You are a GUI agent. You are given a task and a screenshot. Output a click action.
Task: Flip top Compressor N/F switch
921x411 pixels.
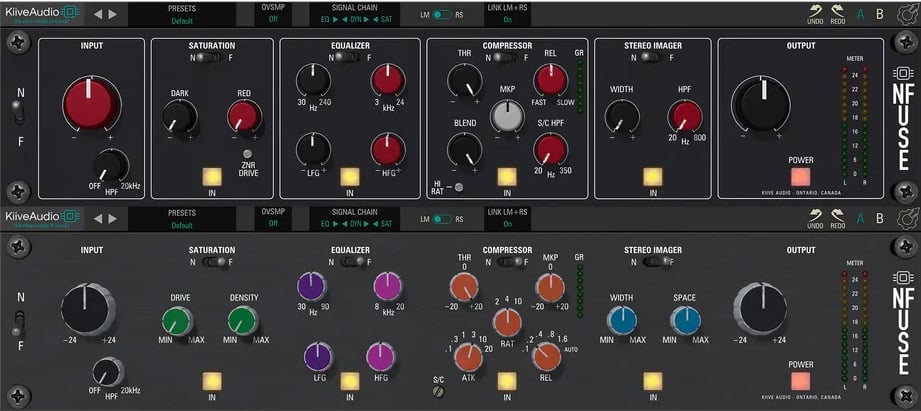(505, 58)
